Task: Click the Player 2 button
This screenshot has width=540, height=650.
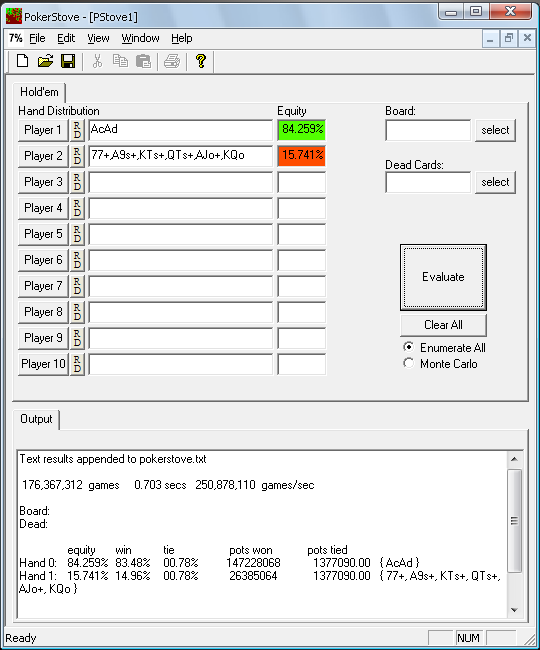Action: [43, 156]
